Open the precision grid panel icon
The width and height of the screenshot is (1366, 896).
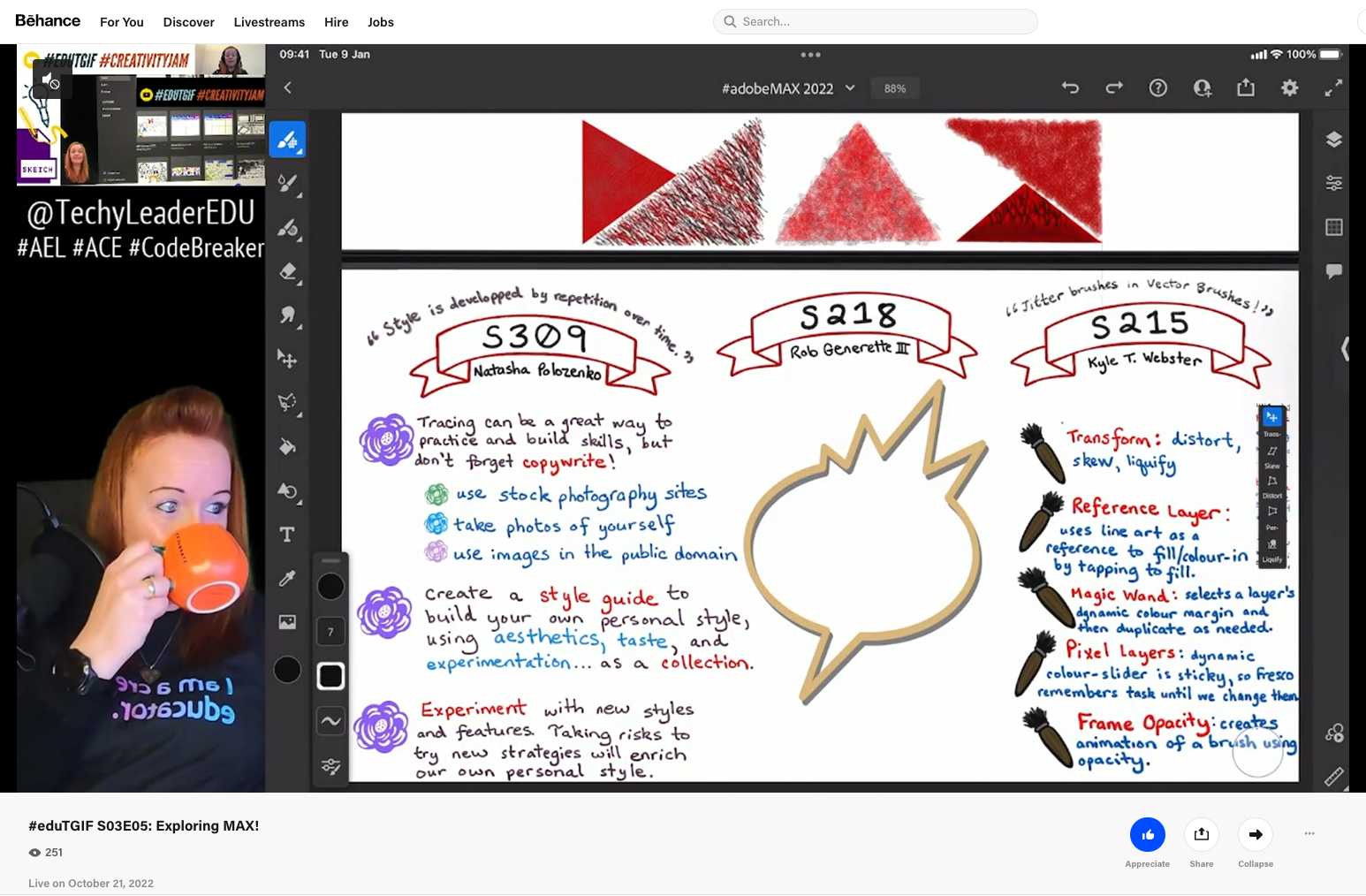1334,227
